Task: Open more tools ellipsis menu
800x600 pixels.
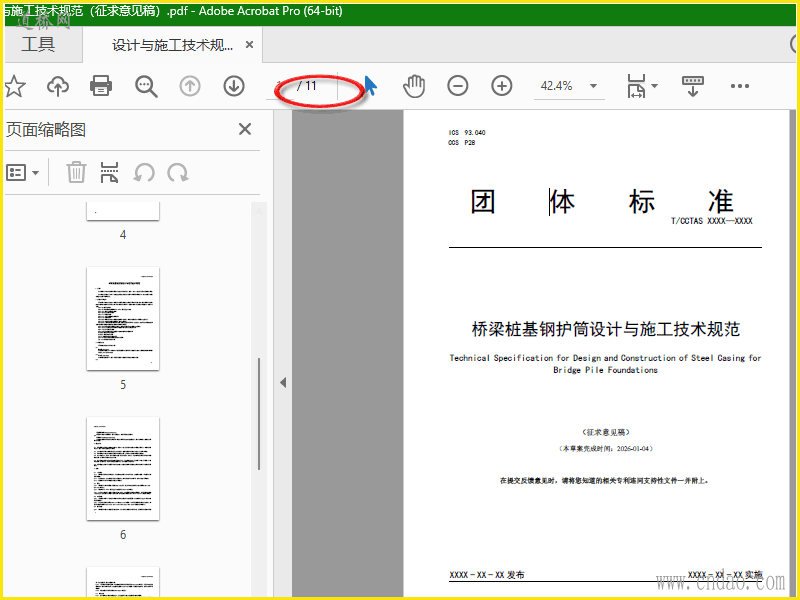Action: pos(740,86)
